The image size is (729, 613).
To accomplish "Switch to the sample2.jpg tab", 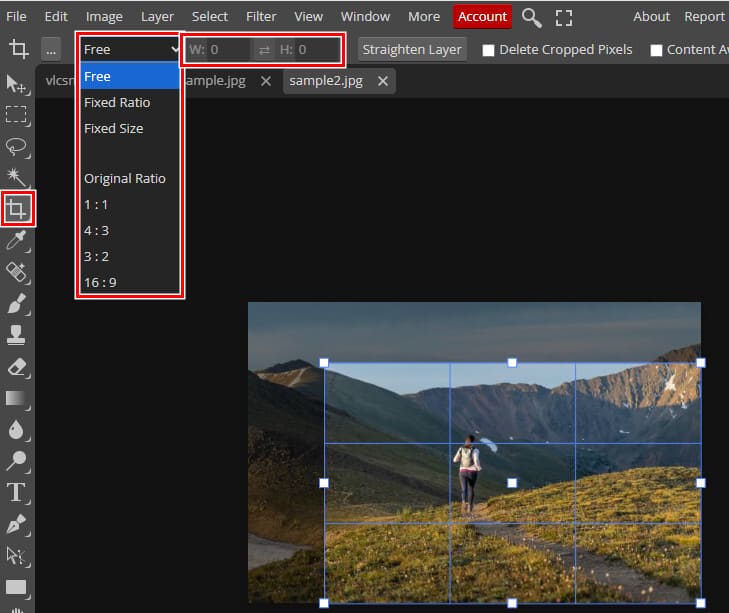I will (x=326, y=81).
